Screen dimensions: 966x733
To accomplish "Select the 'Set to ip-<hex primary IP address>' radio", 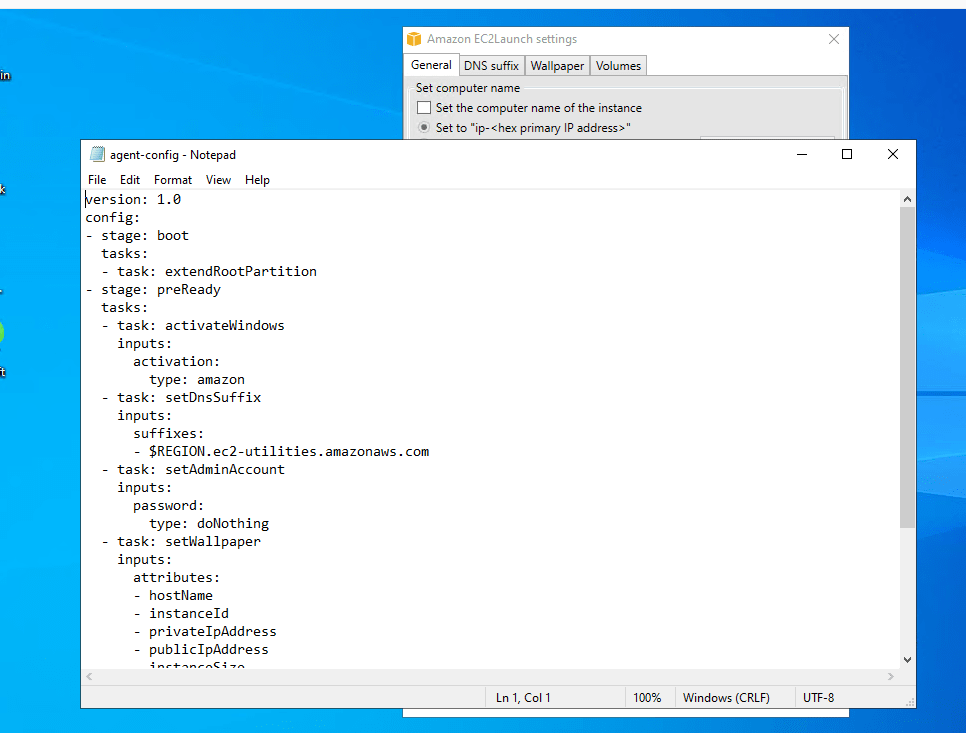I will coord(424,128).
